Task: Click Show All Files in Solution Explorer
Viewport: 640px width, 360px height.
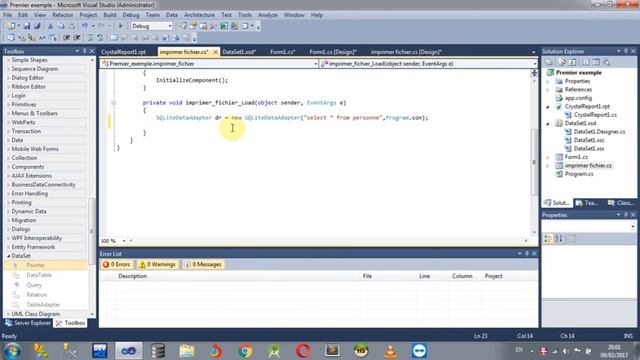Action: (x=562, y=62)
